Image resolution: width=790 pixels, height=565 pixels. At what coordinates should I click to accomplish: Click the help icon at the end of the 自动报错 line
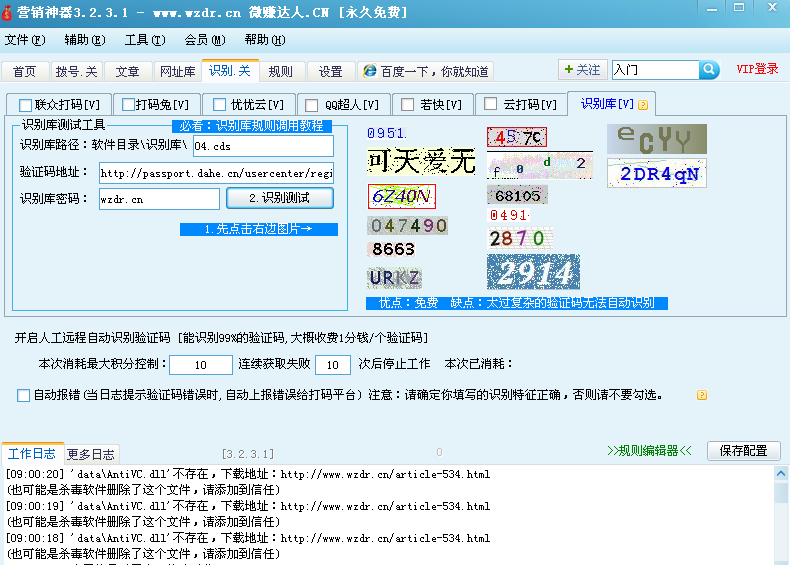[x=701, y=395]
